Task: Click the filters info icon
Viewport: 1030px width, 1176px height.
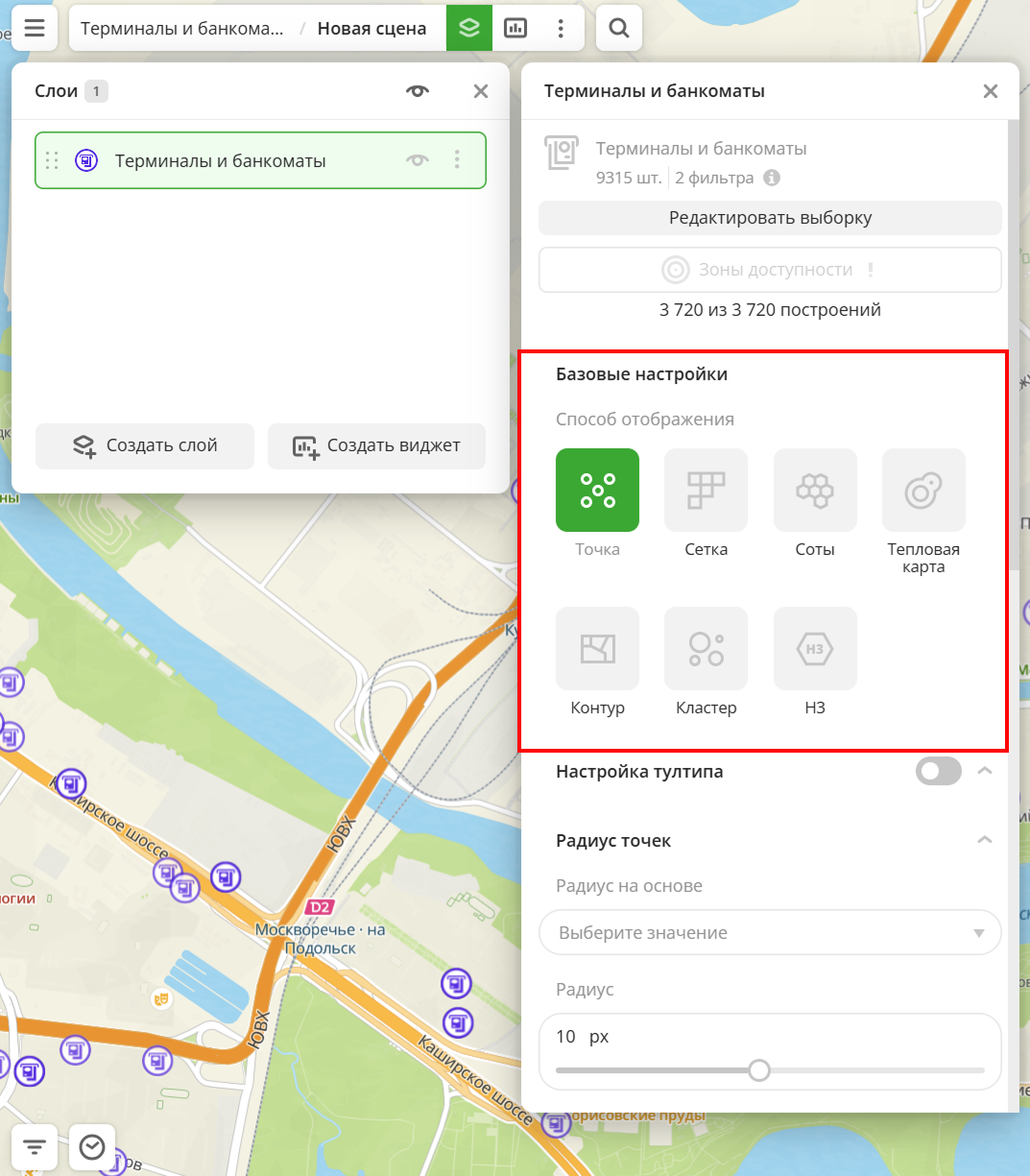Action: pos(772,178)
